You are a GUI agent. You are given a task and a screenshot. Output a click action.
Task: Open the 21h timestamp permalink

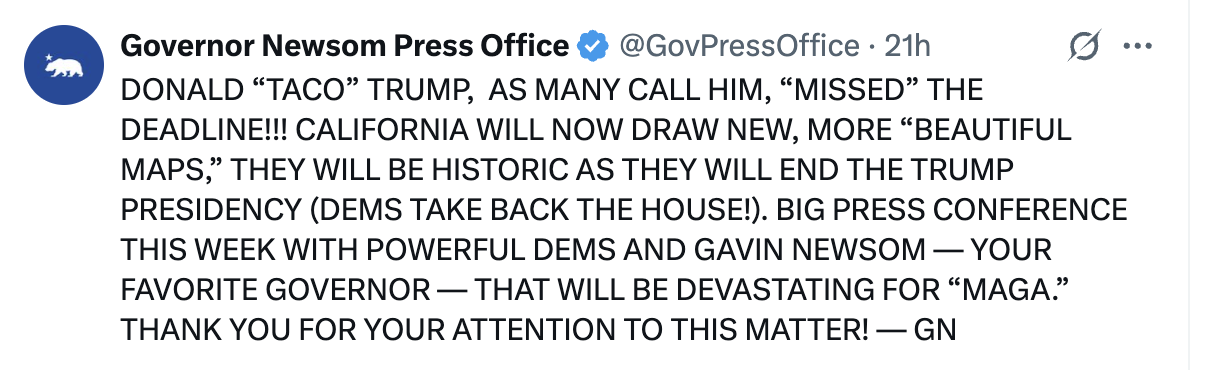tap(907, 45)
